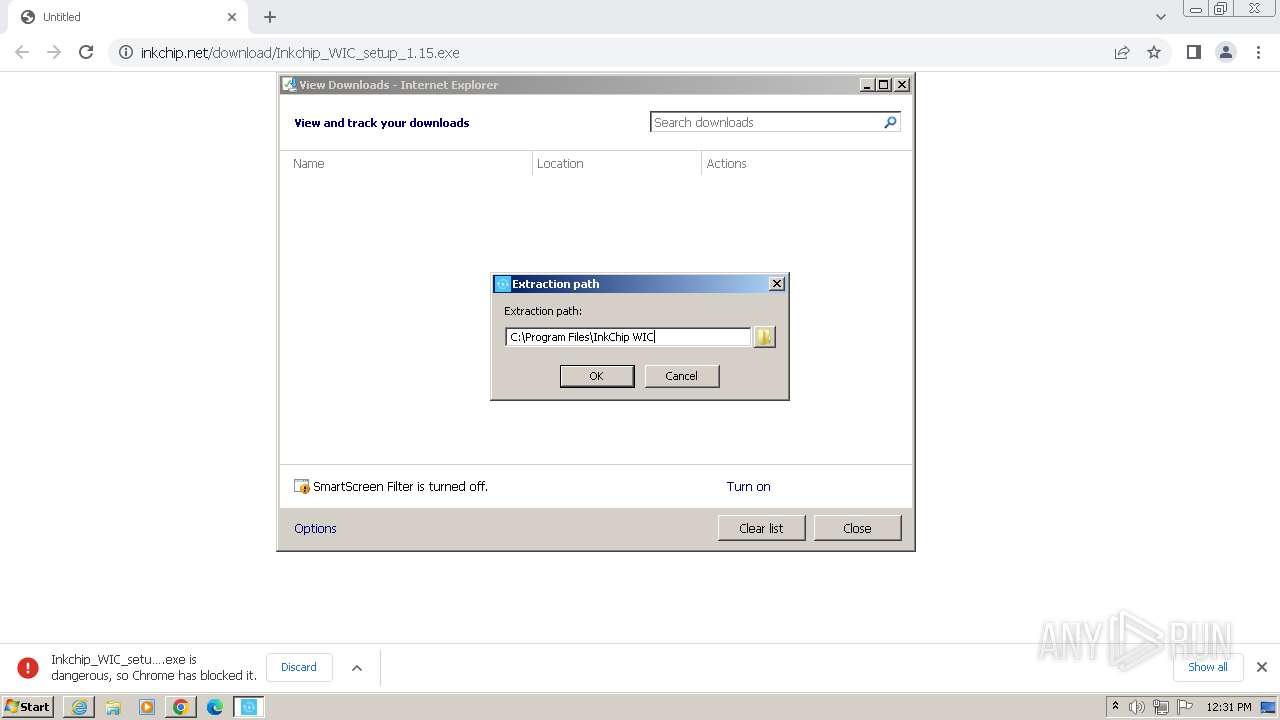Edit the extraction path text field
Viewport: 1280px width, 720px height.
click(628, 337)
